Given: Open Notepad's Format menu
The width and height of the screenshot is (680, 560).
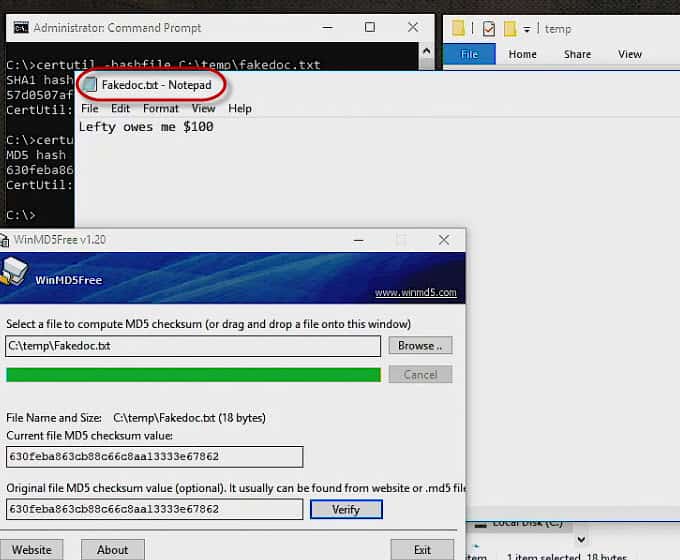Looking at the screenshot, I should (x=160, y=108).
